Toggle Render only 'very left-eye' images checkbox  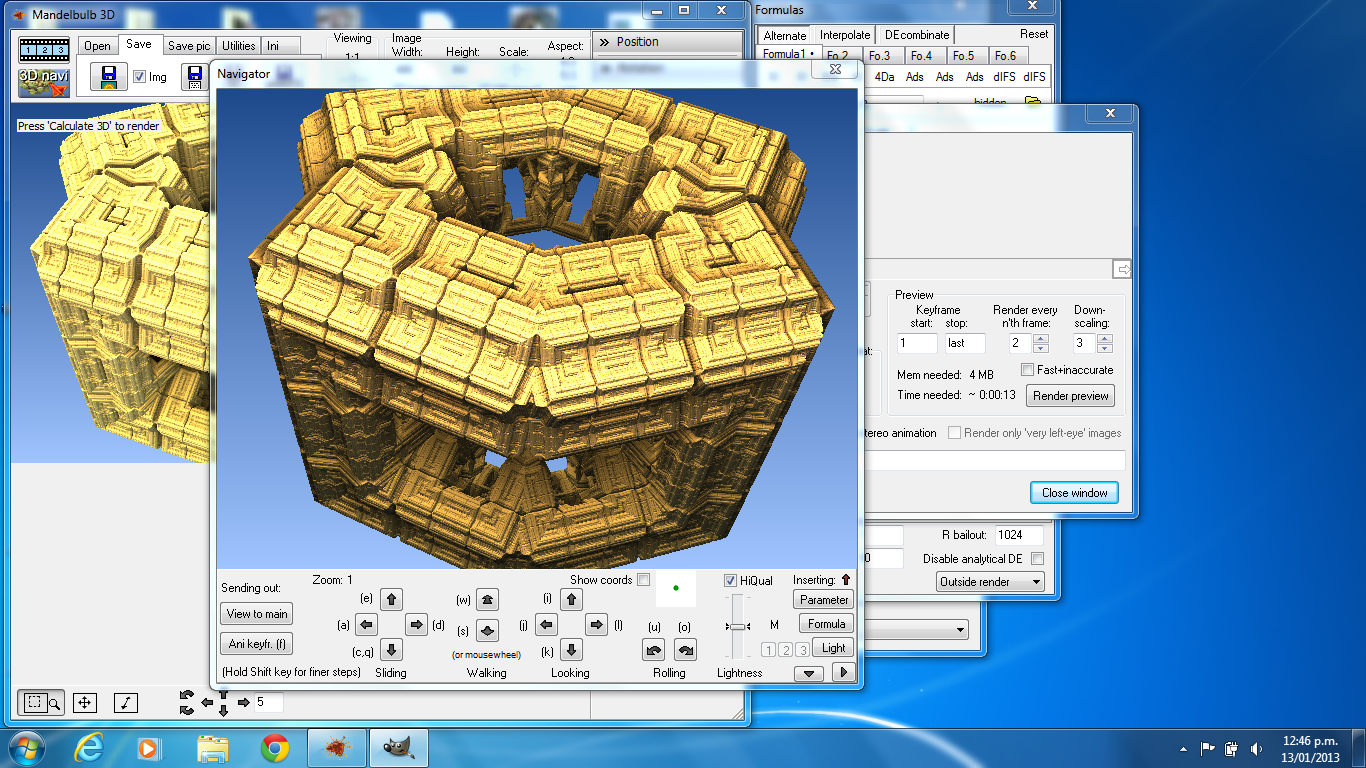pos(955,433)
